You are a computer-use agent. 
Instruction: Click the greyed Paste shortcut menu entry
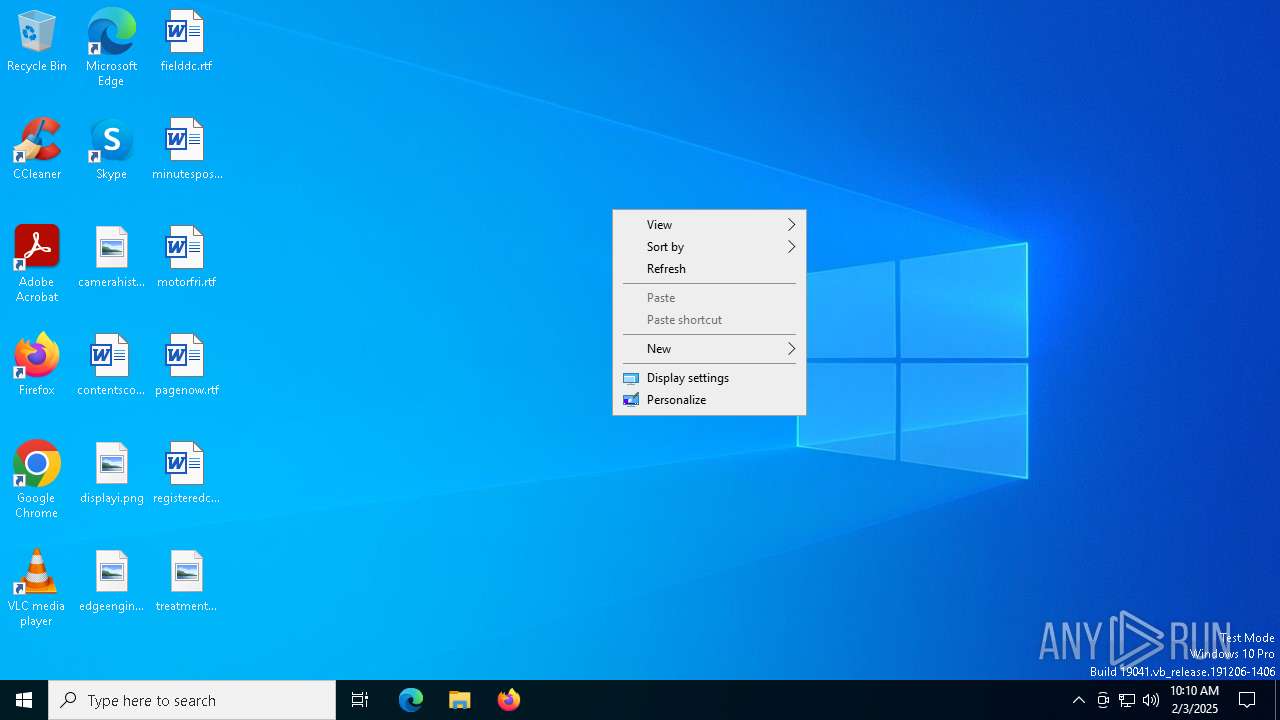[x=709, y=320]
